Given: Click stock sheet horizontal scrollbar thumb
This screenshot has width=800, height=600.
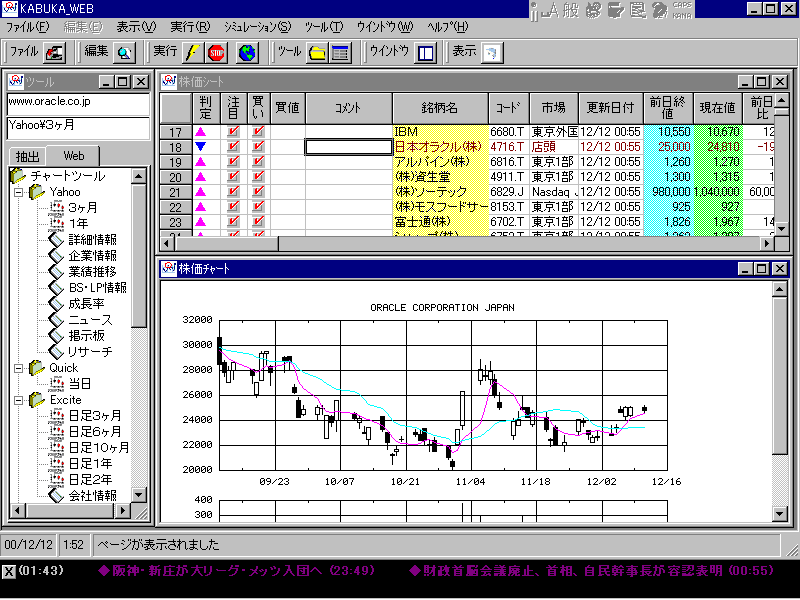Looking at the screenshot, I should [x=227, y=243].
